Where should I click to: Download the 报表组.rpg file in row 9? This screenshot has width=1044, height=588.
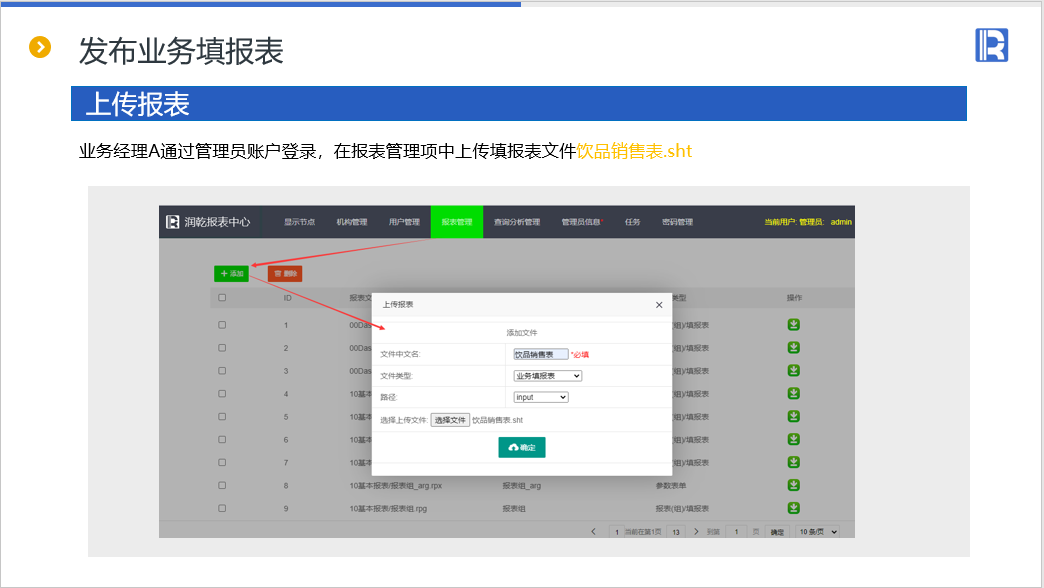pos(793,508)
